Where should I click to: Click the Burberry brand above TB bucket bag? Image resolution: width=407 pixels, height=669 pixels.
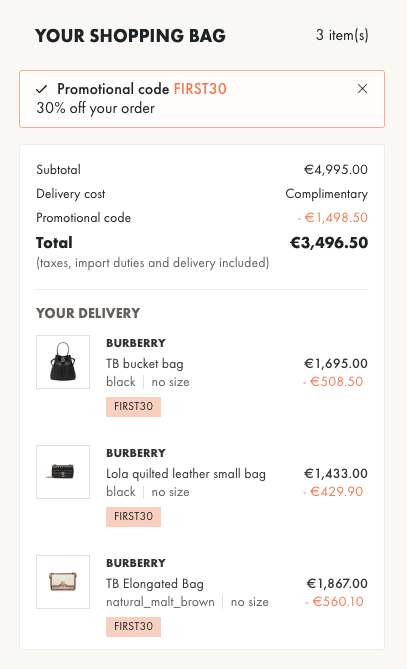point(136,343)
